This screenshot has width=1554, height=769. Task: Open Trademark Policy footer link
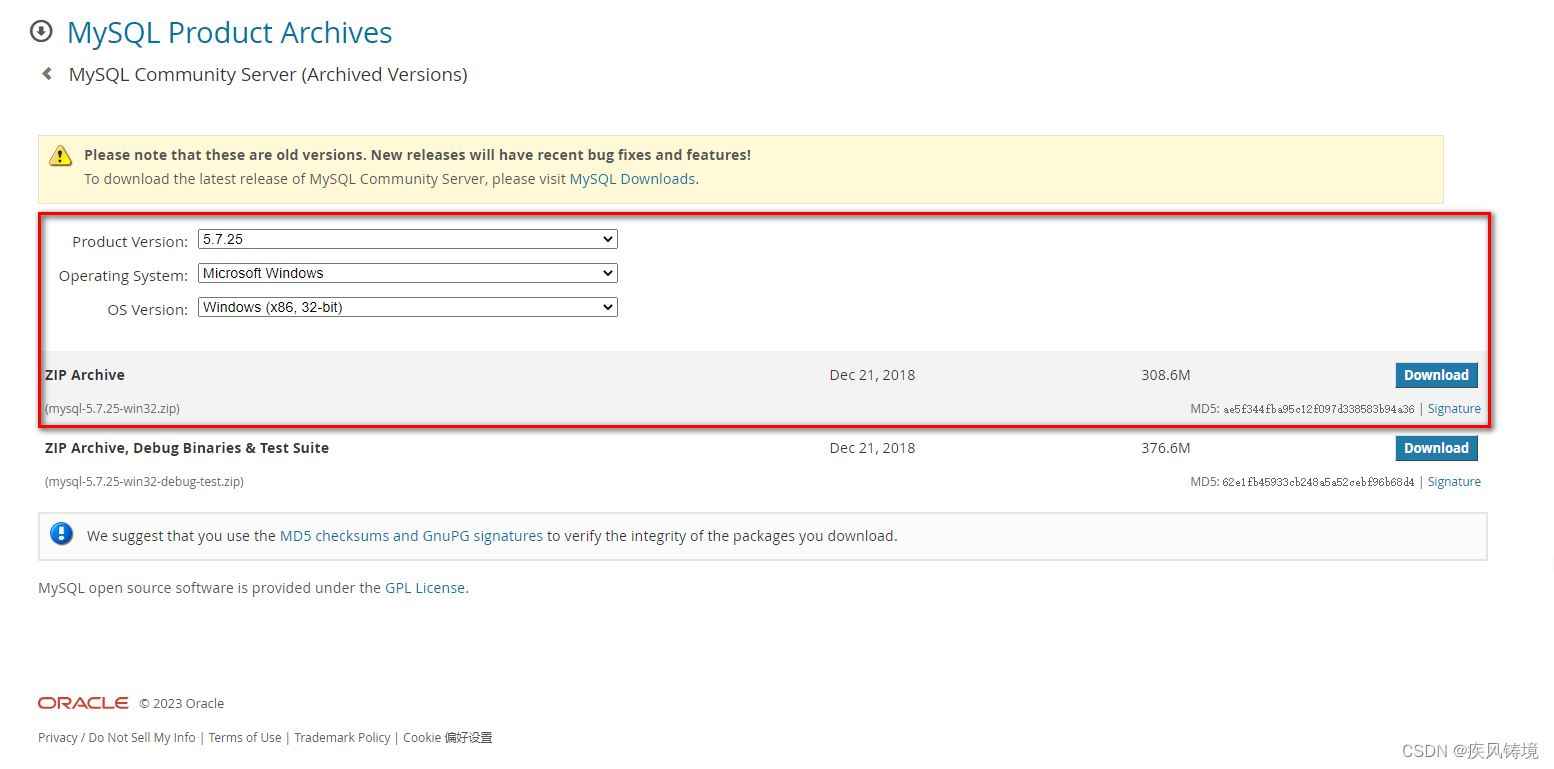(342, 738)
